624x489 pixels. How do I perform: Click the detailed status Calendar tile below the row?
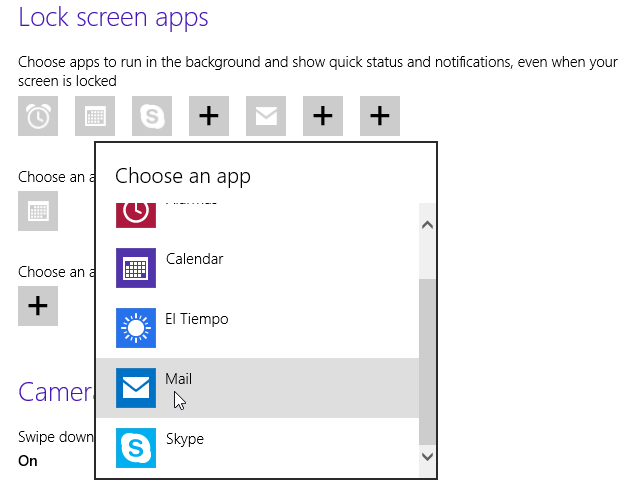tap(38, 211)
